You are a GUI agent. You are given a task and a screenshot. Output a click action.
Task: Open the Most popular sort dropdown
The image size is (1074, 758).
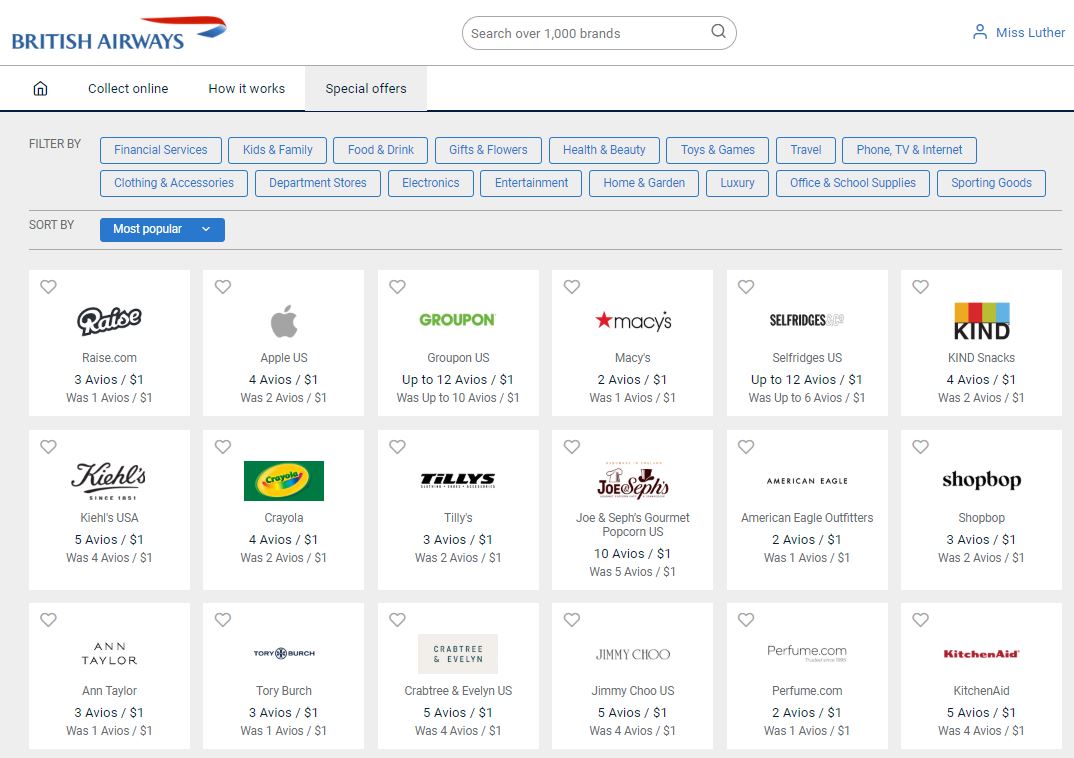(162, 229)
